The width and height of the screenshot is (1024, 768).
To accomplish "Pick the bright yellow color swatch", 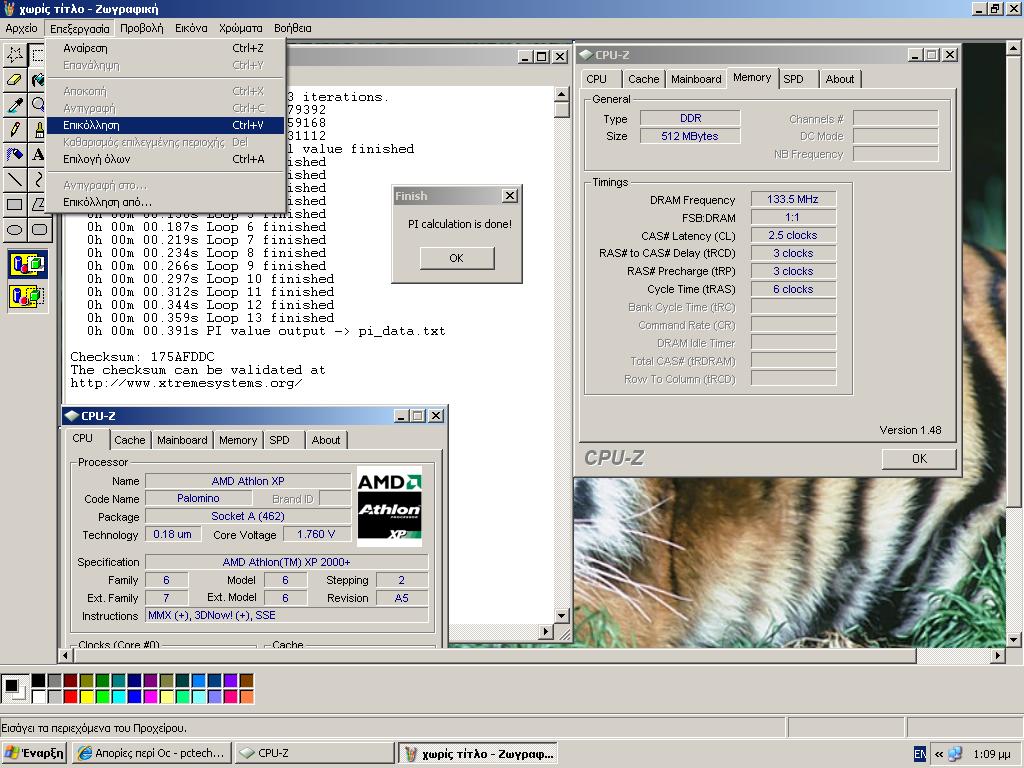I will [x=86, y=697].
